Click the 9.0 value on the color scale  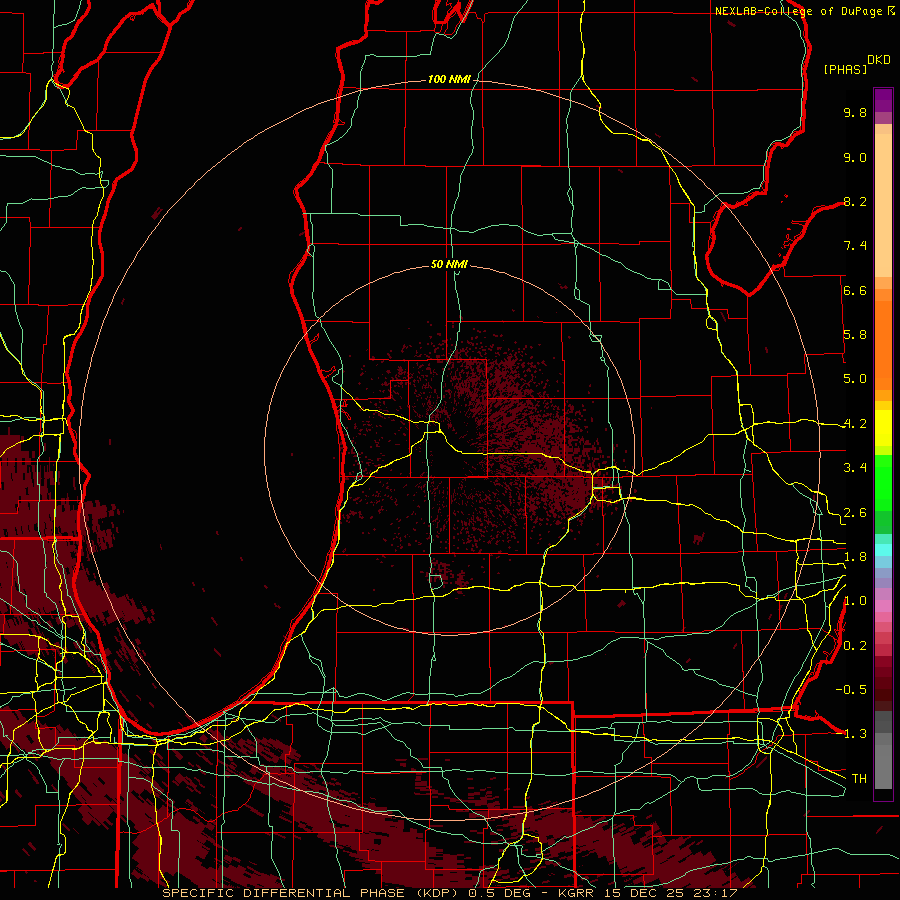click(855, 157)
